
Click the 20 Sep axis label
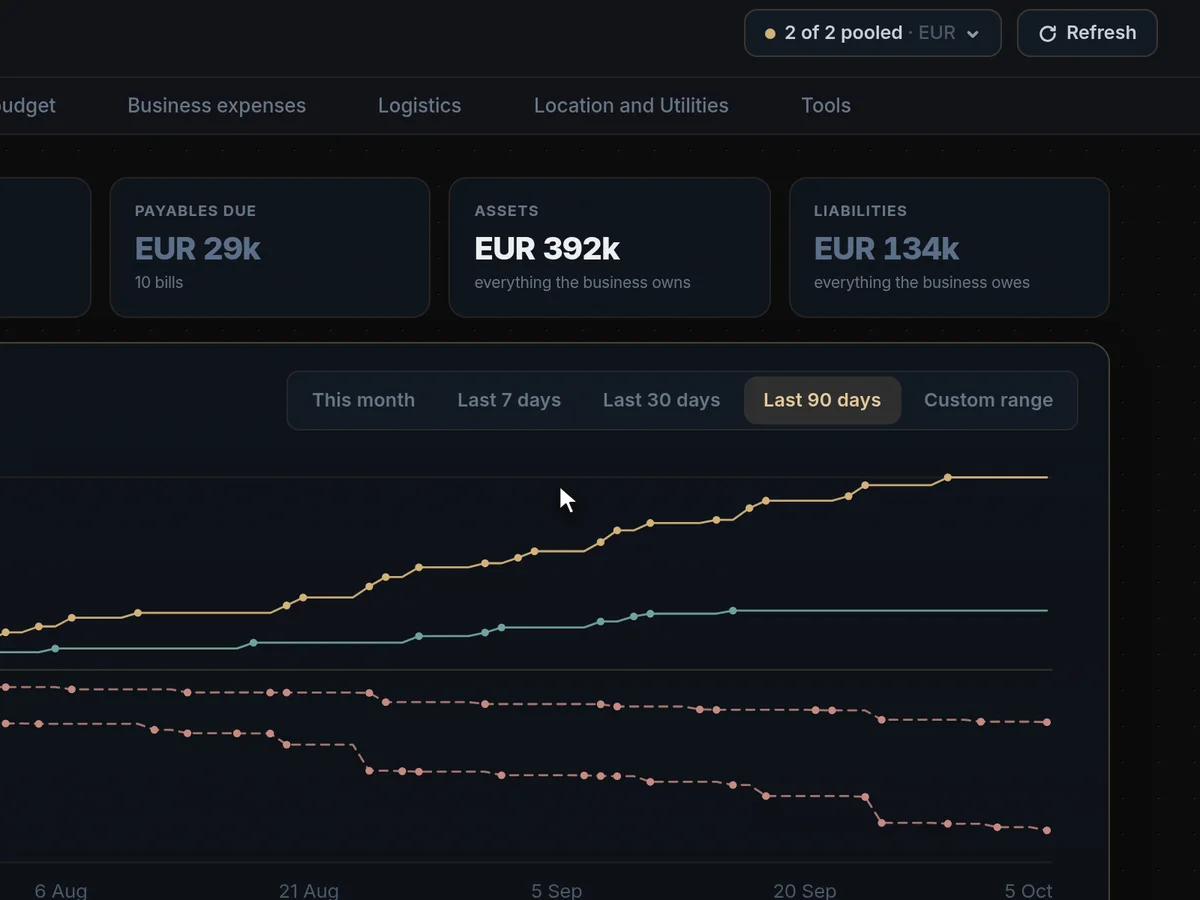(805, 890)
